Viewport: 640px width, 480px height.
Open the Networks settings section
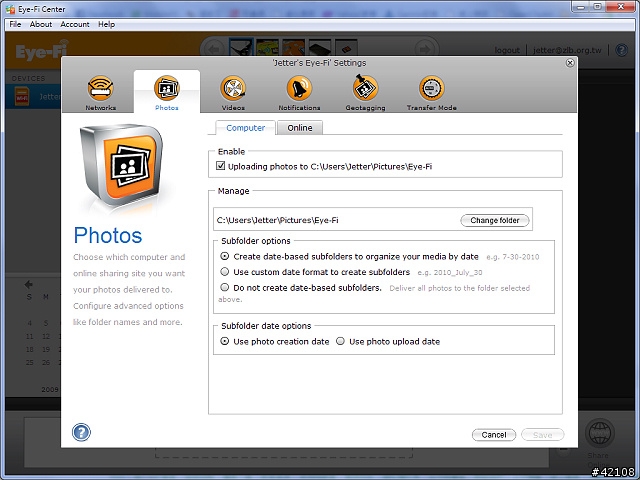click(100, 93)
